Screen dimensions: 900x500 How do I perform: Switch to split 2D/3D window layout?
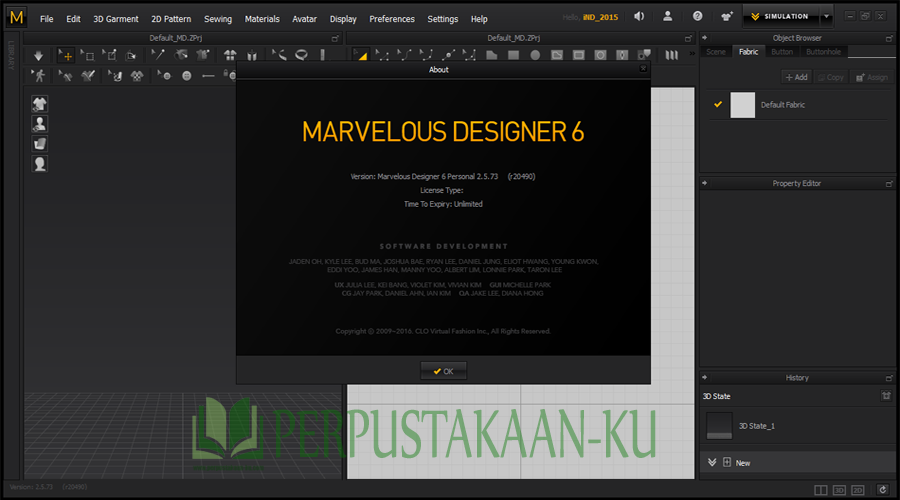click(821, 490)
